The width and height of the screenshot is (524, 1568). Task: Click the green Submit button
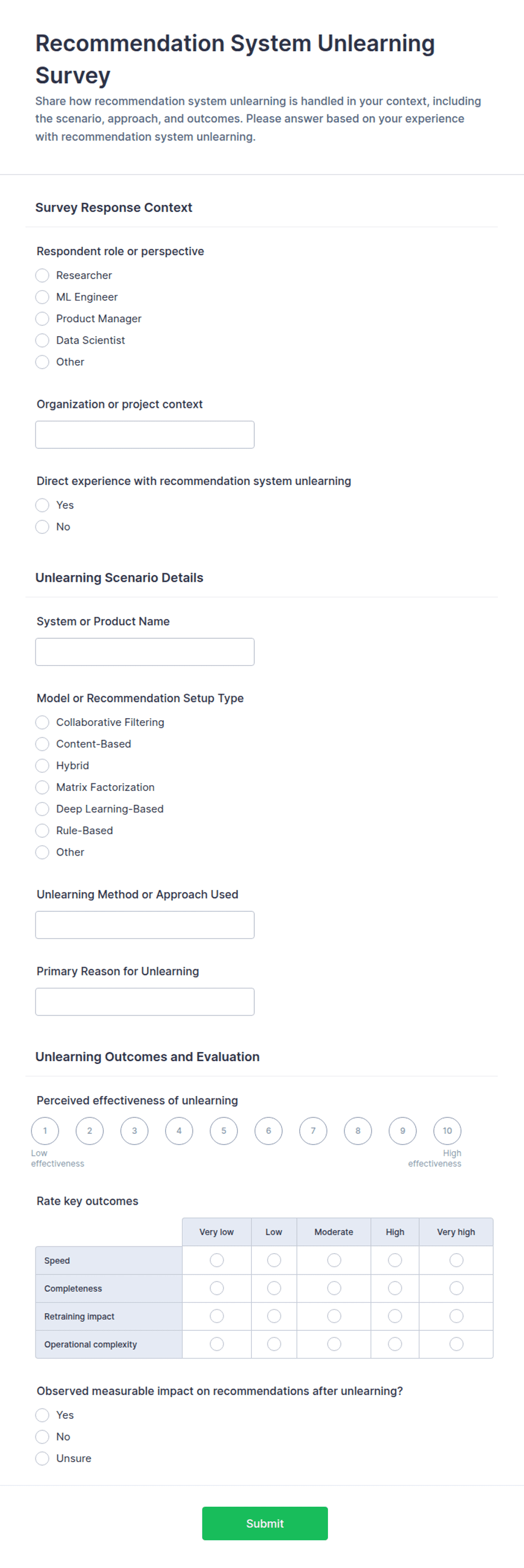[x=265, y=1524]
